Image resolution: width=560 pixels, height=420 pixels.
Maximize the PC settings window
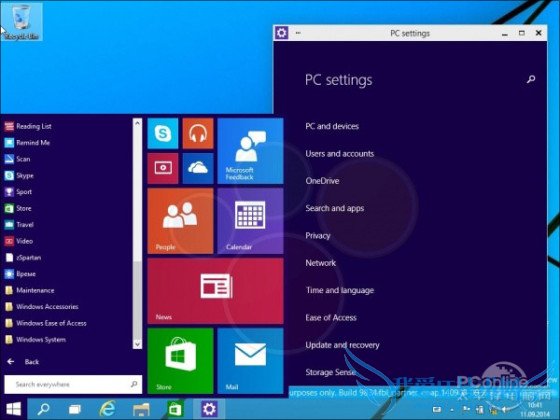(522, 33)
